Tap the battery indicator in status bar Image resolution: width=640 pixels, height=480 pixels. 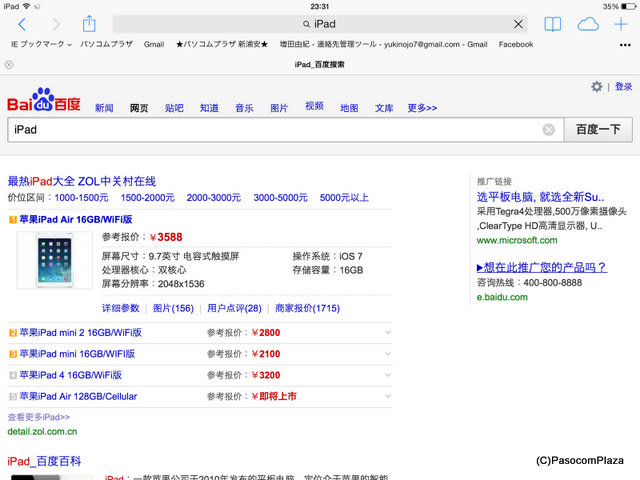click(628, 6)
